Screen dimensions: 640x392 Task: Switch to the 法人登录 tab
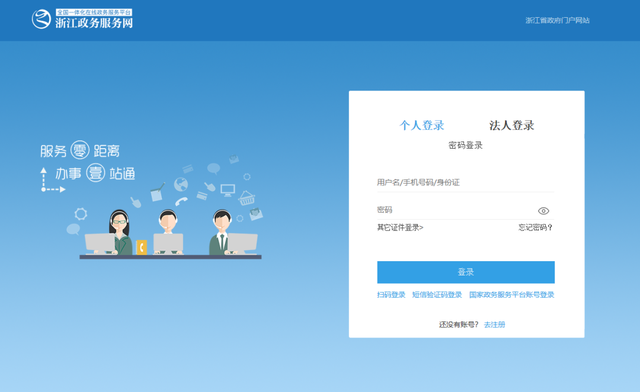pyautogui.click(x=511, y=125)
